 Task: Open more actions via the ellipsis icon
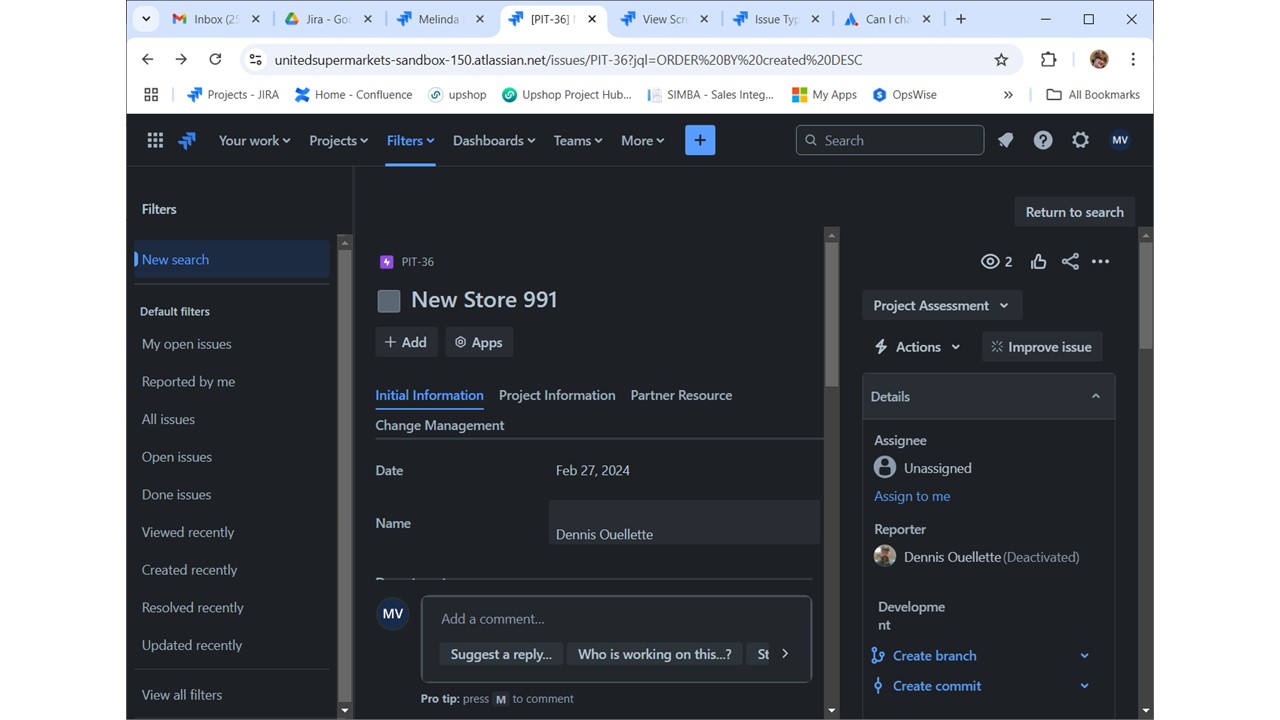tap(1101, 261)
